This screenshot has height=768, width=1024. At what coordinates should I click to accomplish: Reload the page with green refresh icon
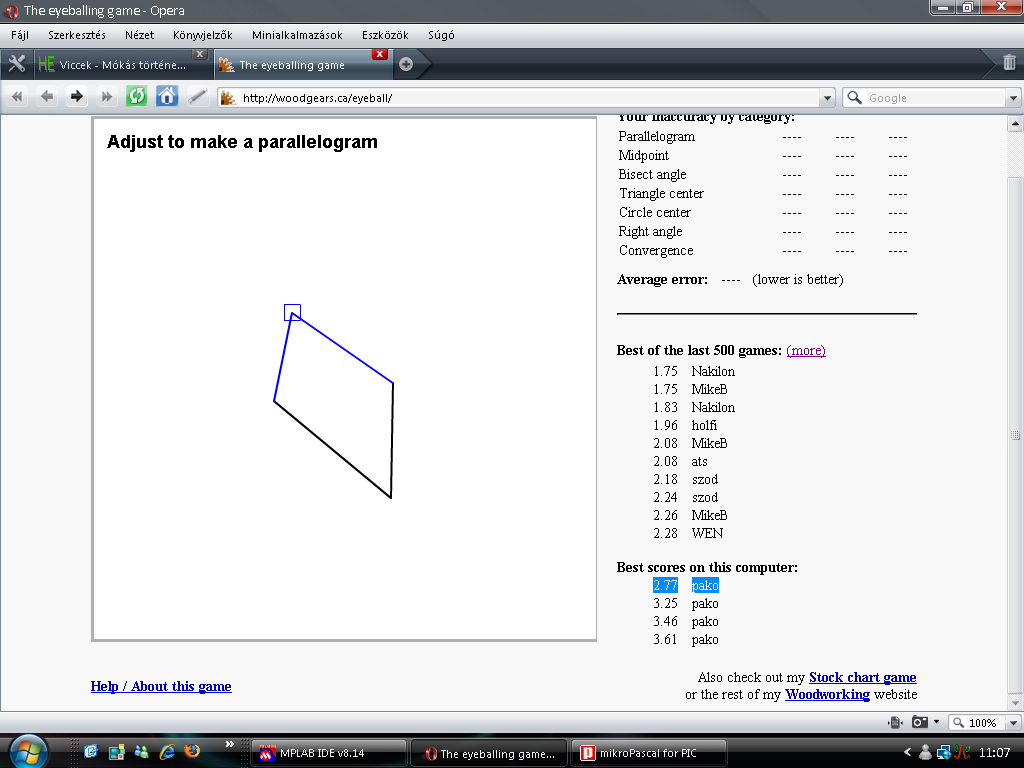[136, 97]
